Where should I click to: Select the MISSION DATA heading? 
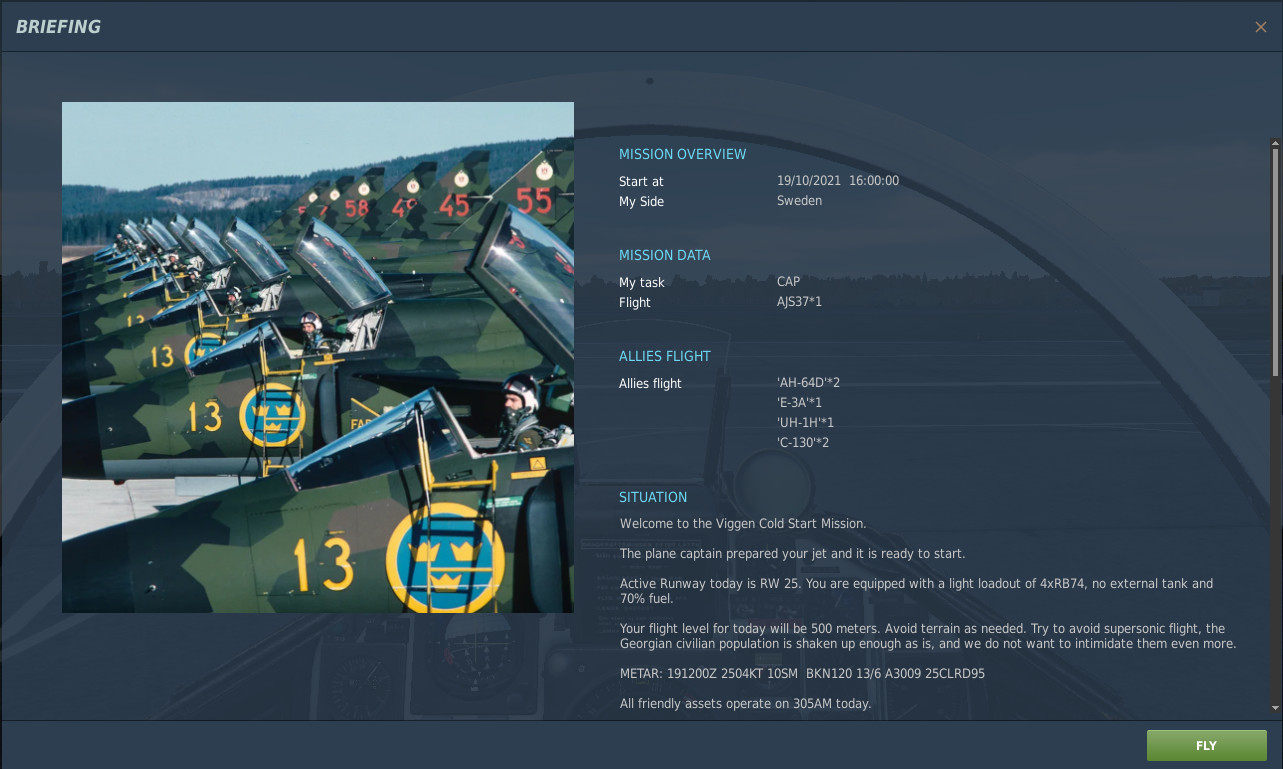pyautogui.click(x=664, y=255)
